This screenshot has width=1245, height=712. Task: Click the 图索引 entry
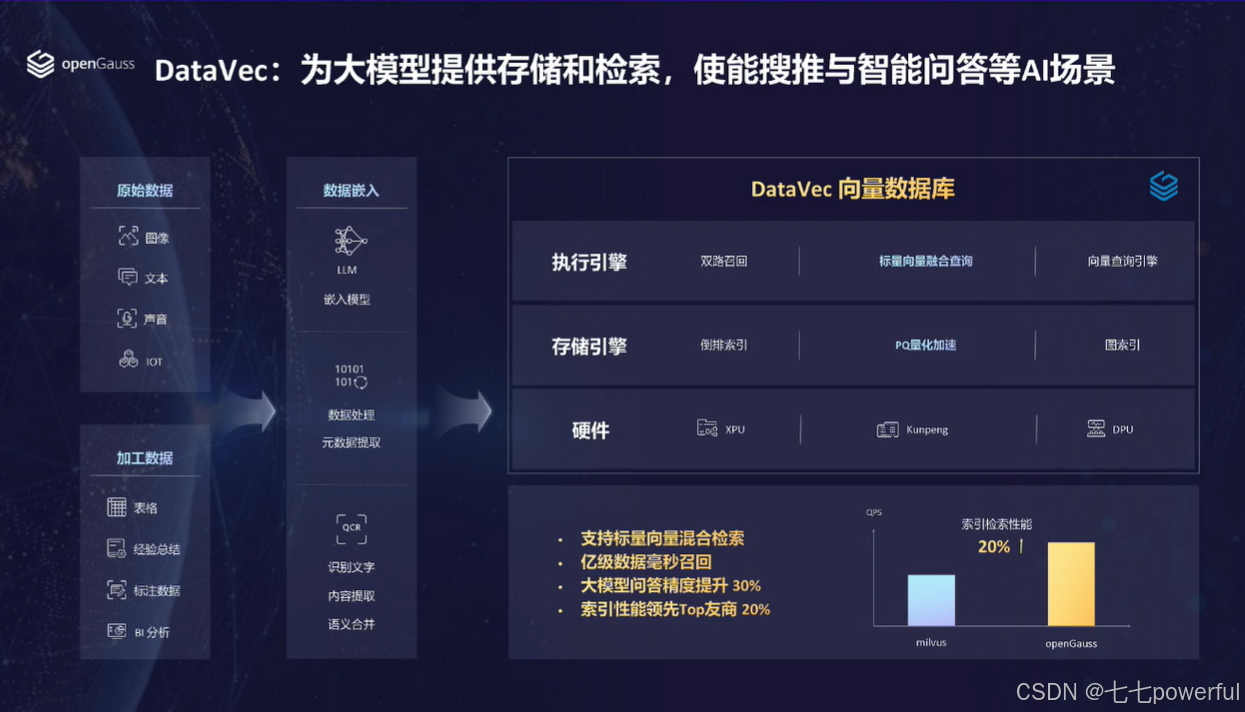(x=1123, y=345)
